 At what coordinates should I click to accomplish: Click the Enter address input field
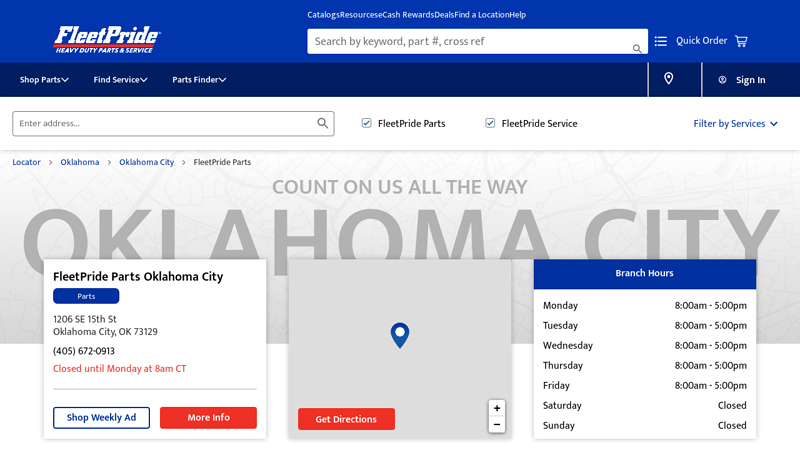165,123
